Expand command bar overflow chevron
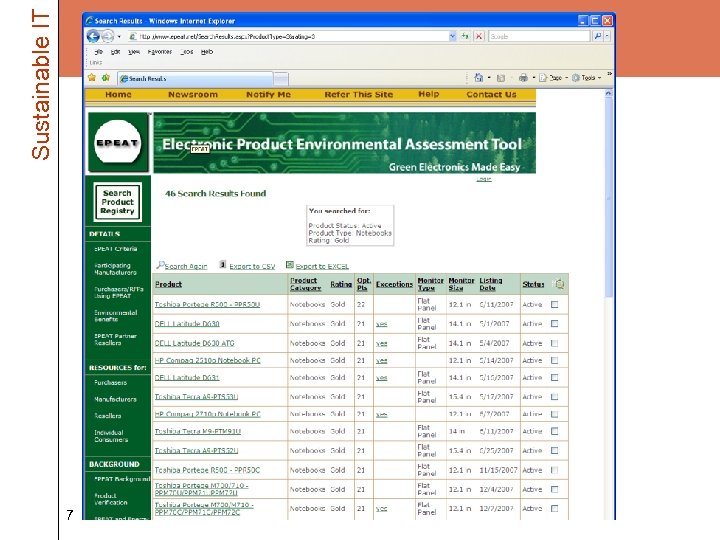Viewport: 720px width, 540px height. (x=609, y=73)
